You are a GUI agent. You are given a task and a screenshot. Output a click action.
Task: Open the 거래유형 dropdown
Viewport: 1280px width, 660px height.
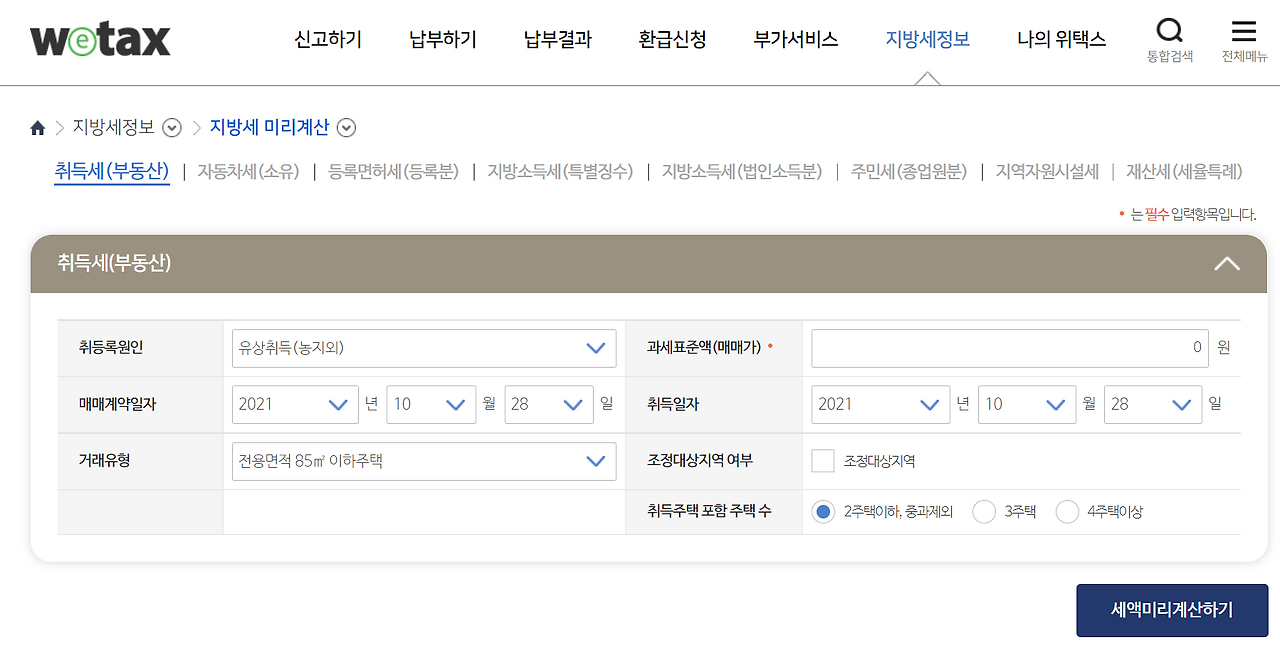point(424,461)
